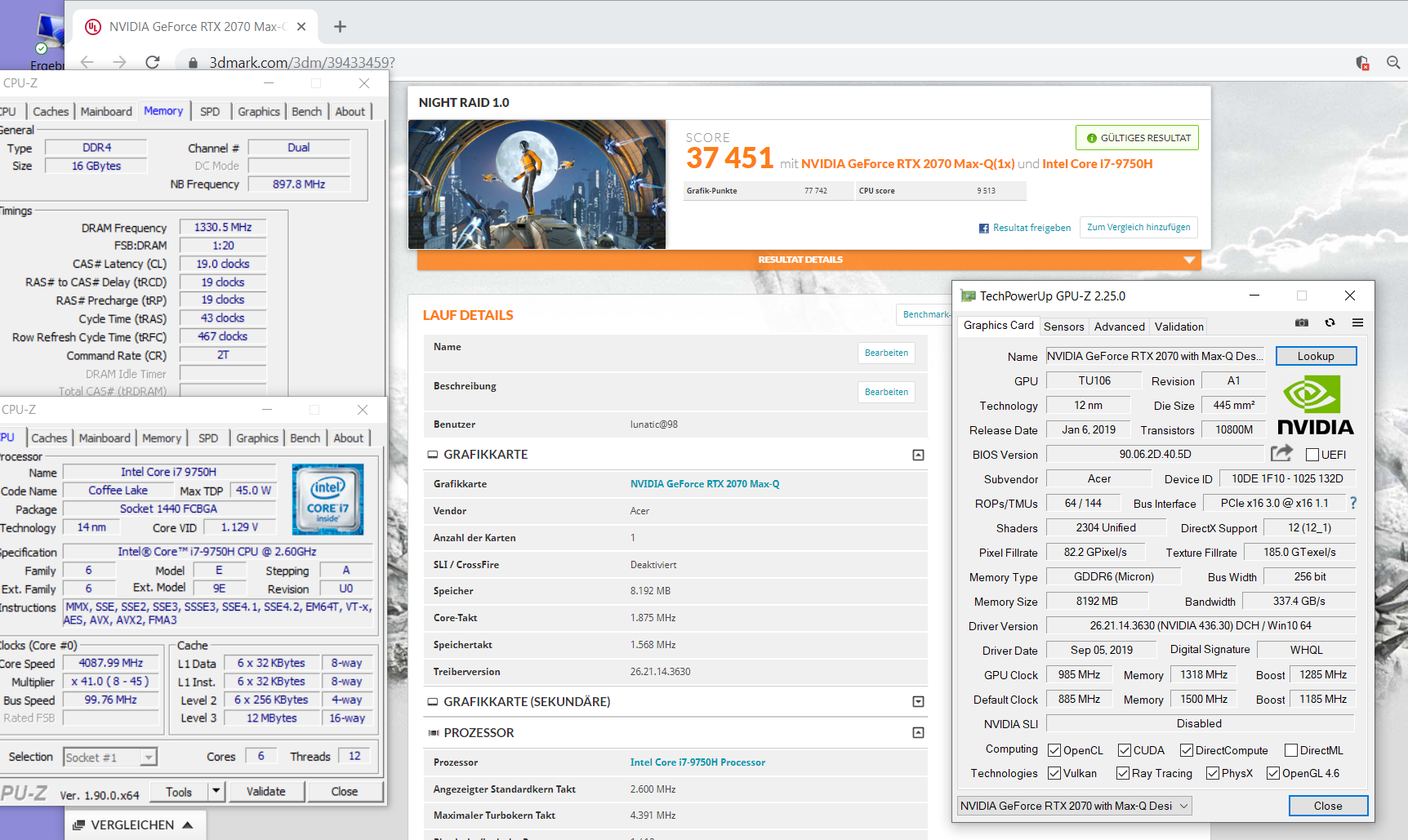1408x840 pixels.
Task: Open SPD tab in upper CPU-Z window
Action: pyautogui.click(x=210, y=112)
